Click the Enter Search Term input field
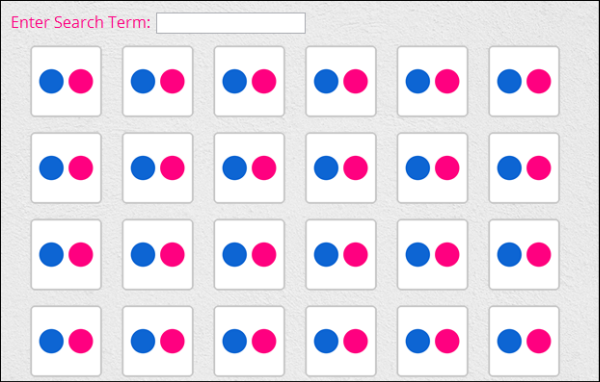Screen dimensions: 600x382 [231, 23]
